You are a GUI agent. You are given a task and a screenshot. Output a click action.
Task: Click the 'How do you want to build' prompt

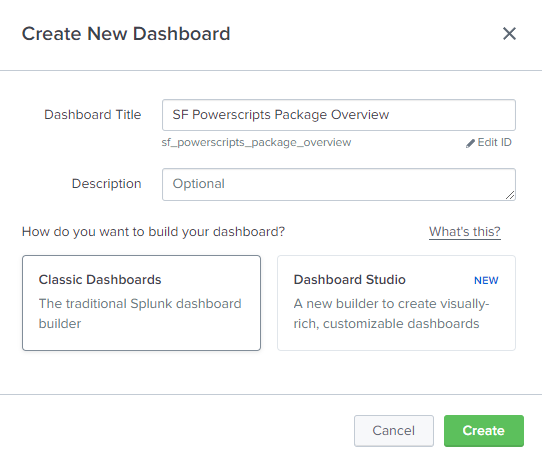(153, 232)
